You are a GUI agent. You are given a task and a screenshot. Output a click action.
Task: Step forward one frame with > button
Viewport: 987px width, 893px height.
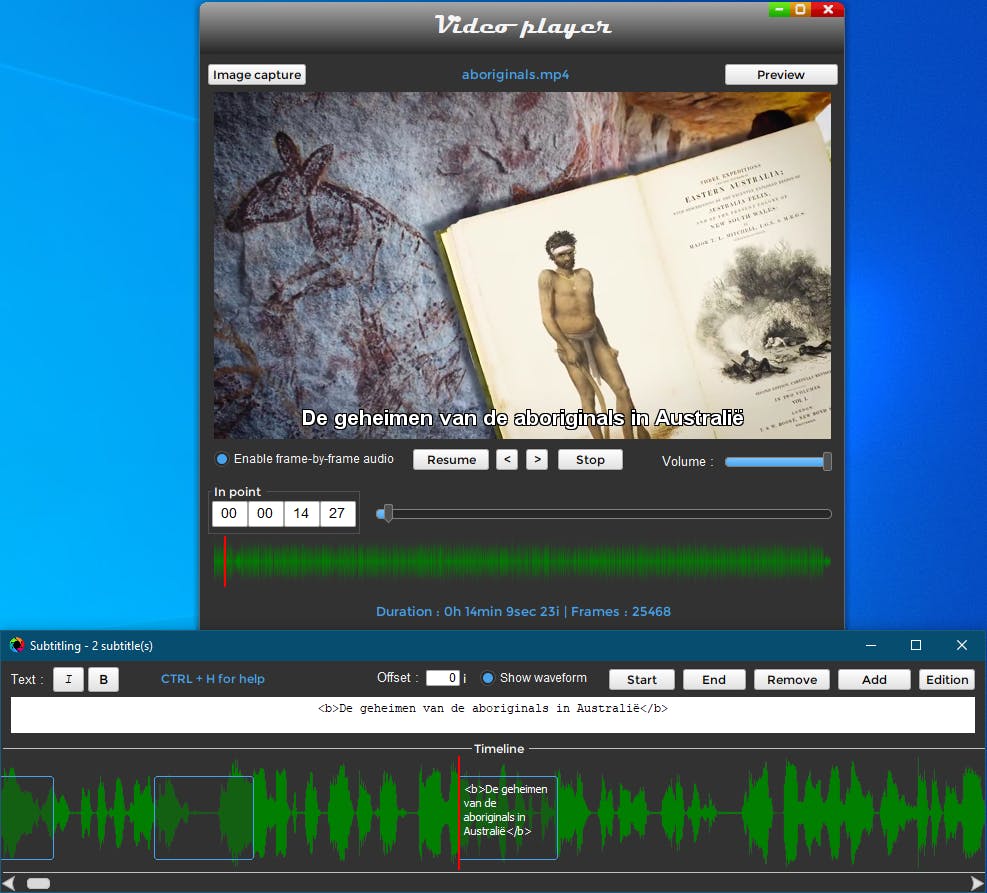coord(537,459)
